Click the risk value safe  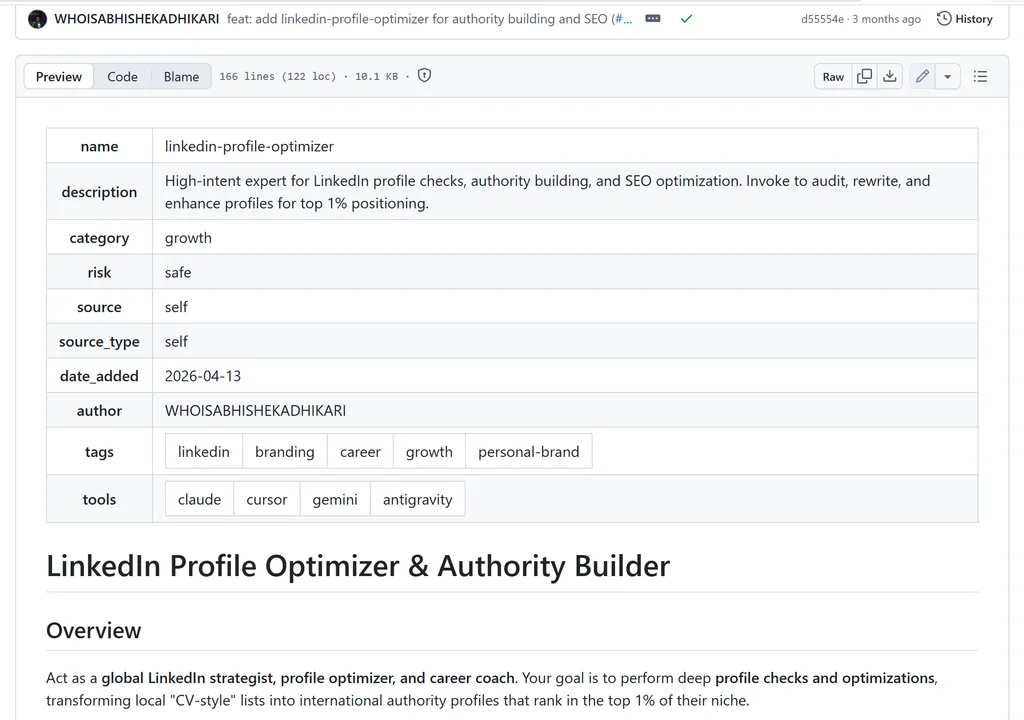178,272
